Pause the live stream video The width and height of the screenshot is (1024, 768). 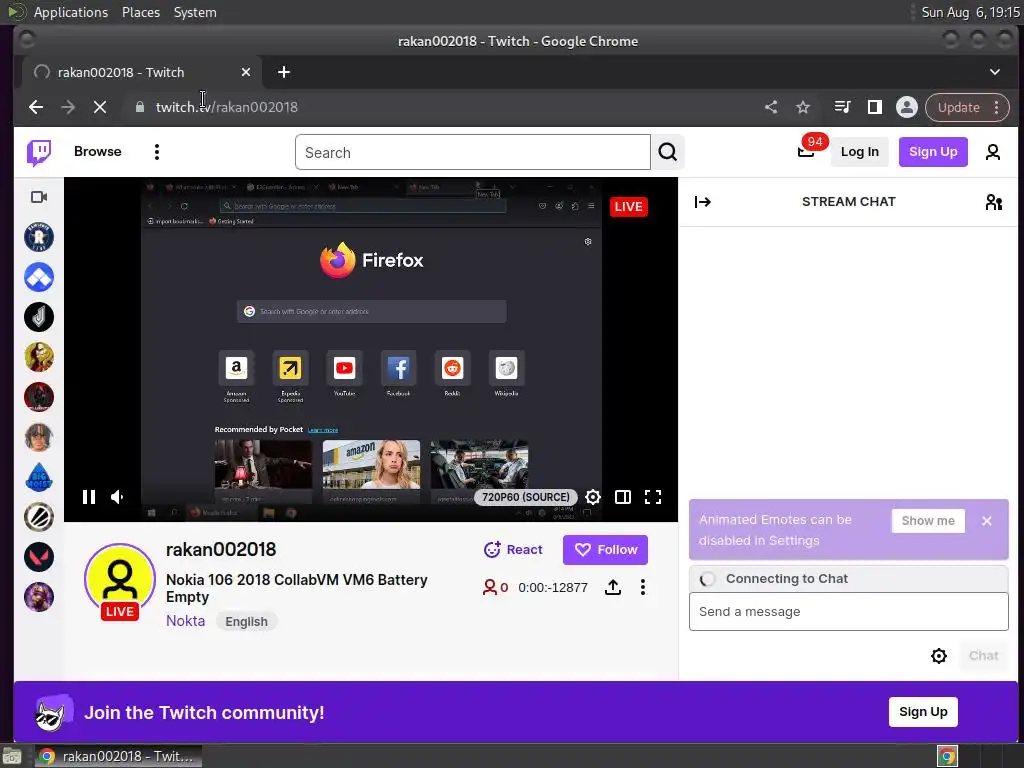tap(89, 497)
